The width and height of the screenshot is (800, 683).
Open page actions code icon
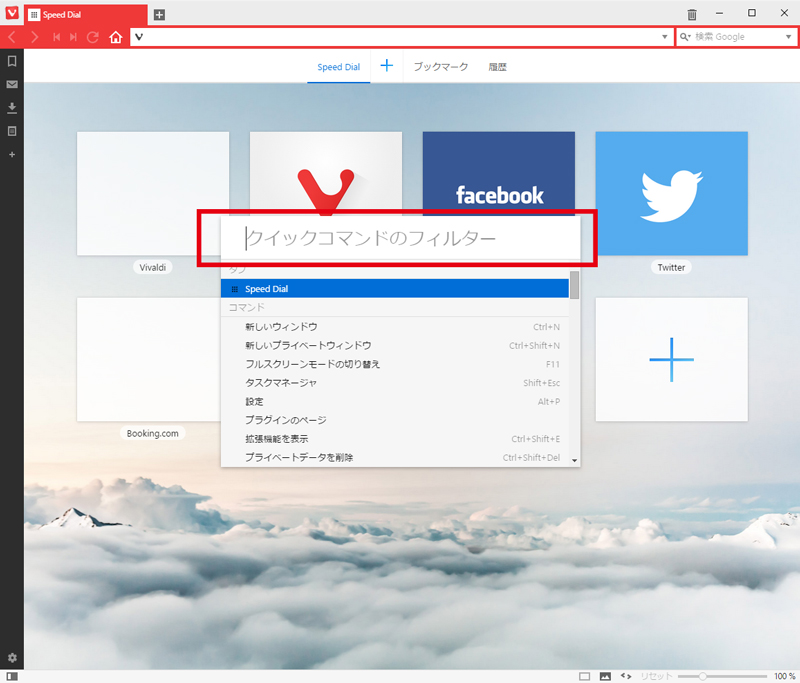[626, 676]
